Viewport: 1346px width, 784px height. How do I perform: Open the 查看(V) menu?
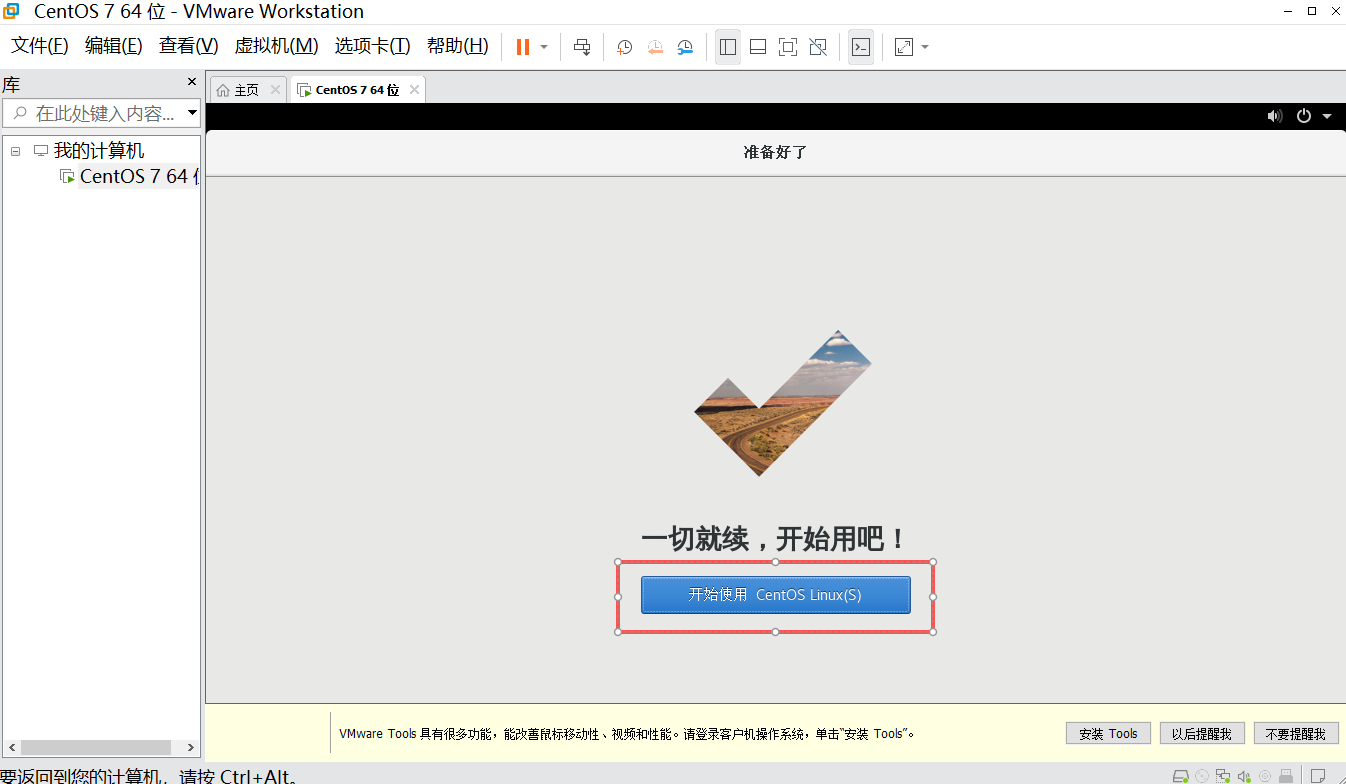188,46
